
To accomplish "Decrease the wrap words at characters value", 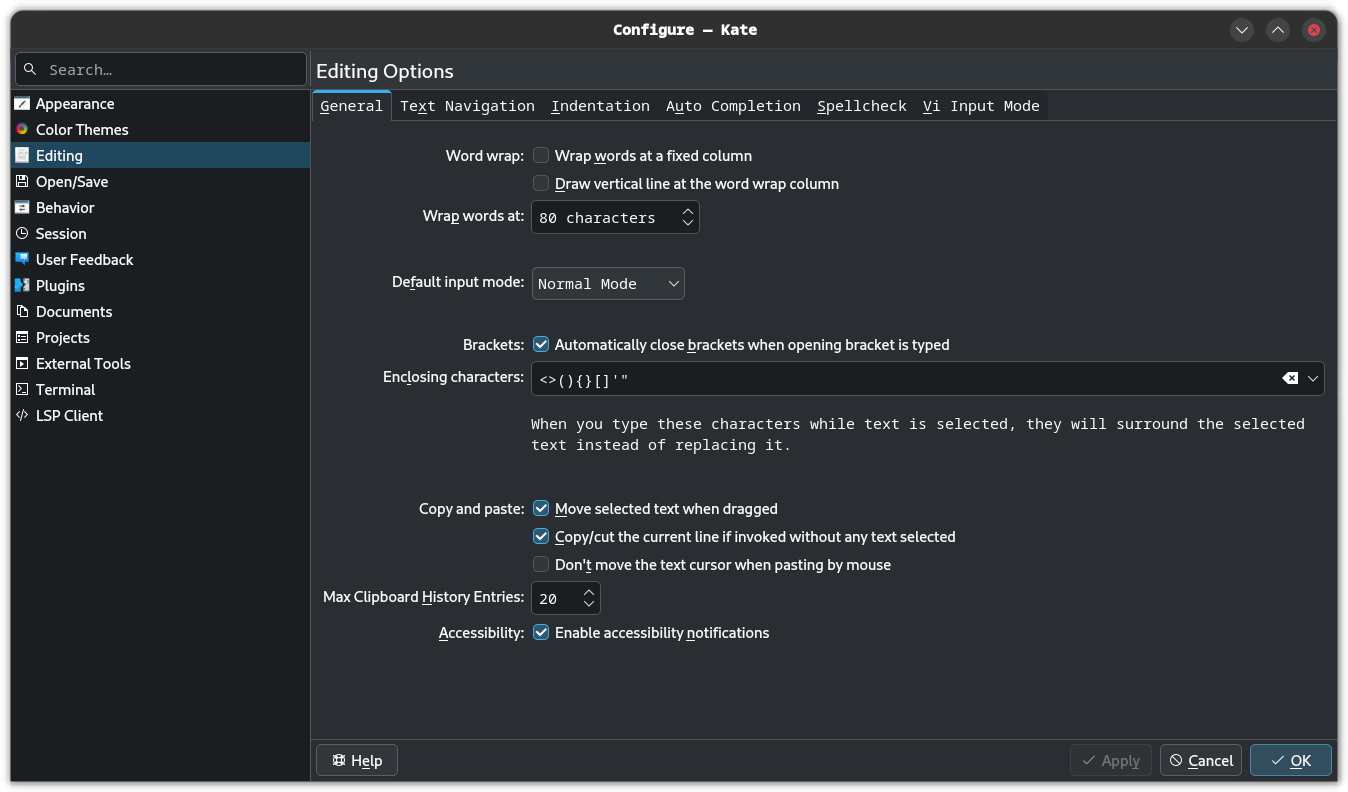I will point(688,223).
